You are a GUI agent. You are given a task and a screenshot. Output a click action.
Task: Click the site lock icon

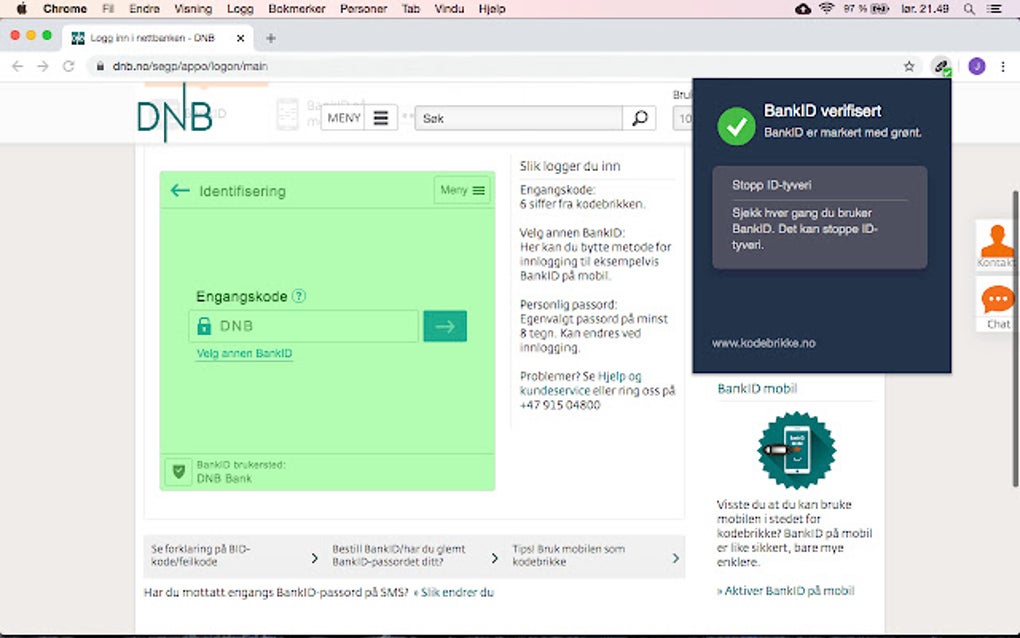pos(100,66)
